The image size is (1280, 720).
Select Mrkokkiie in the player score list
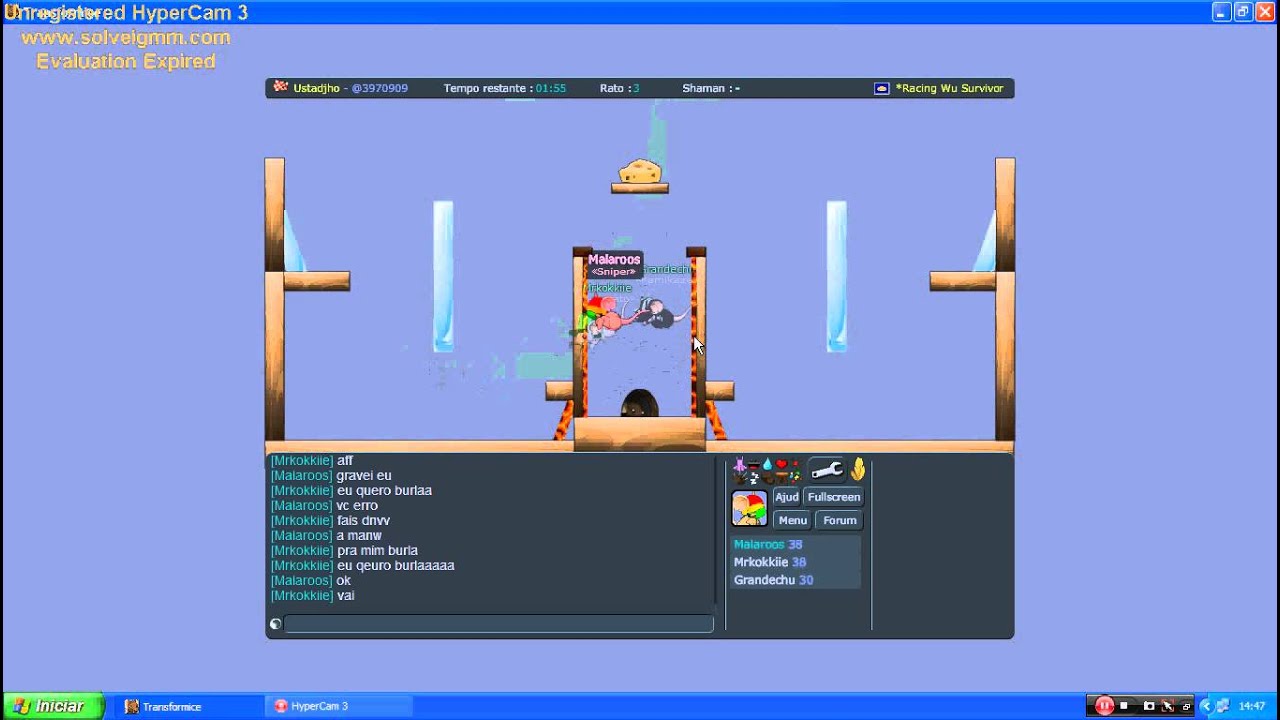click(x=796, y=562)
